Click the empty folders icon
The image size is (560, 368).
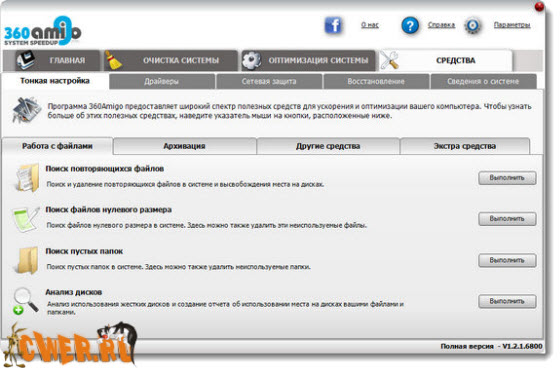(x=27, y=260)
